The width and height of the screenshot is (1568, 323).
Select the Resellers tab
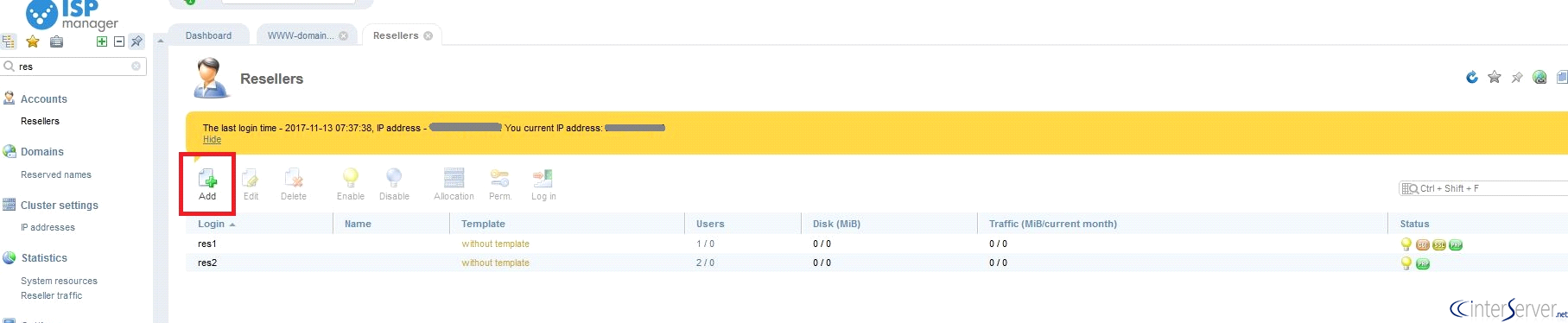tap(396, 35)
